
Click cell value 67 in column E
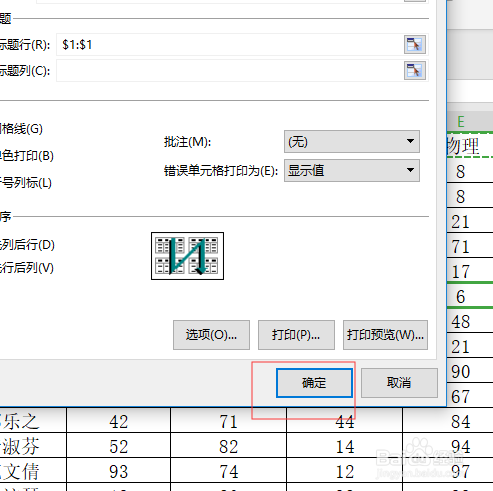[x=470, y=396]
